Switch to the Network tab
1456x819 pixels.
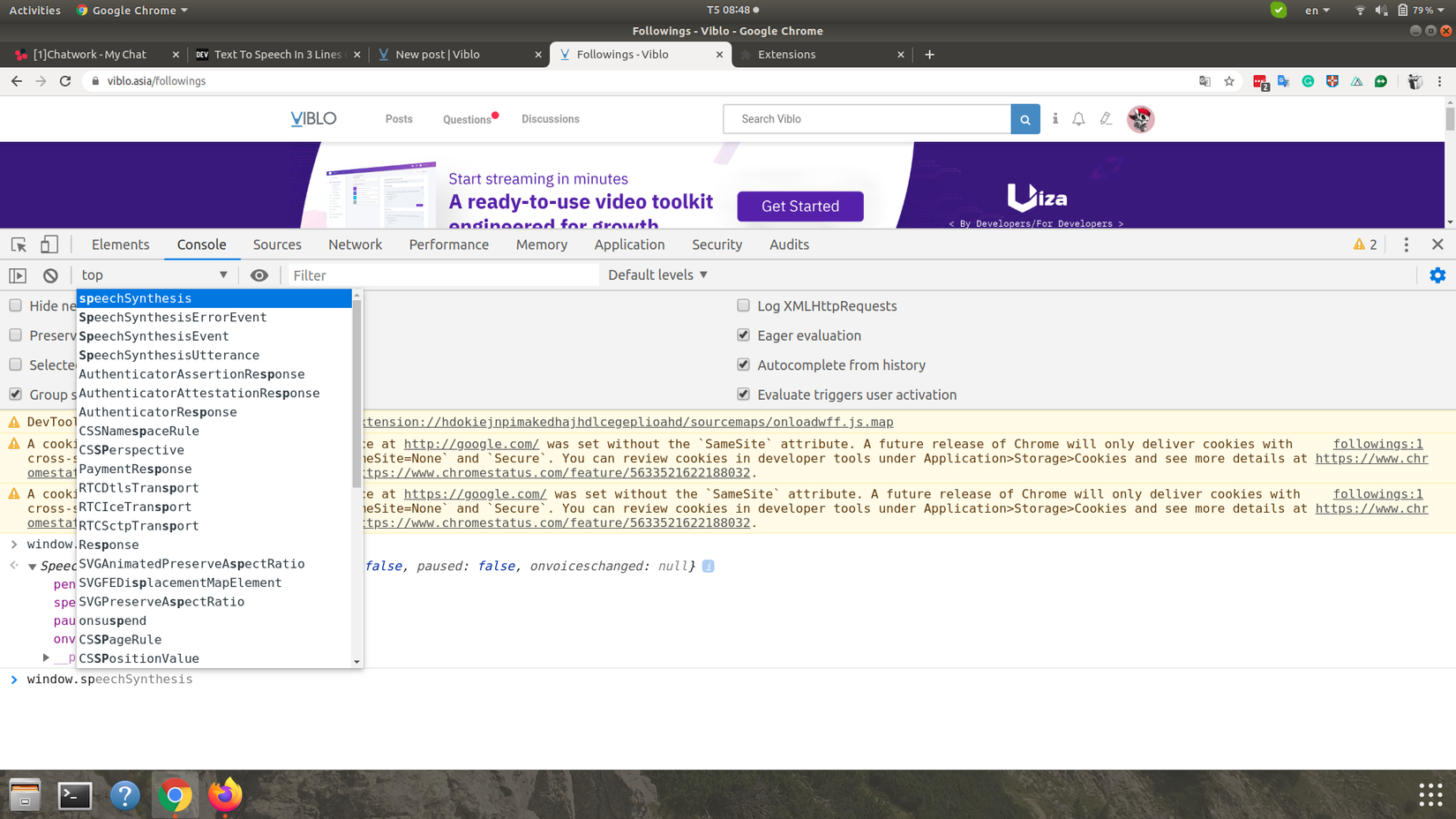point(355,244)
